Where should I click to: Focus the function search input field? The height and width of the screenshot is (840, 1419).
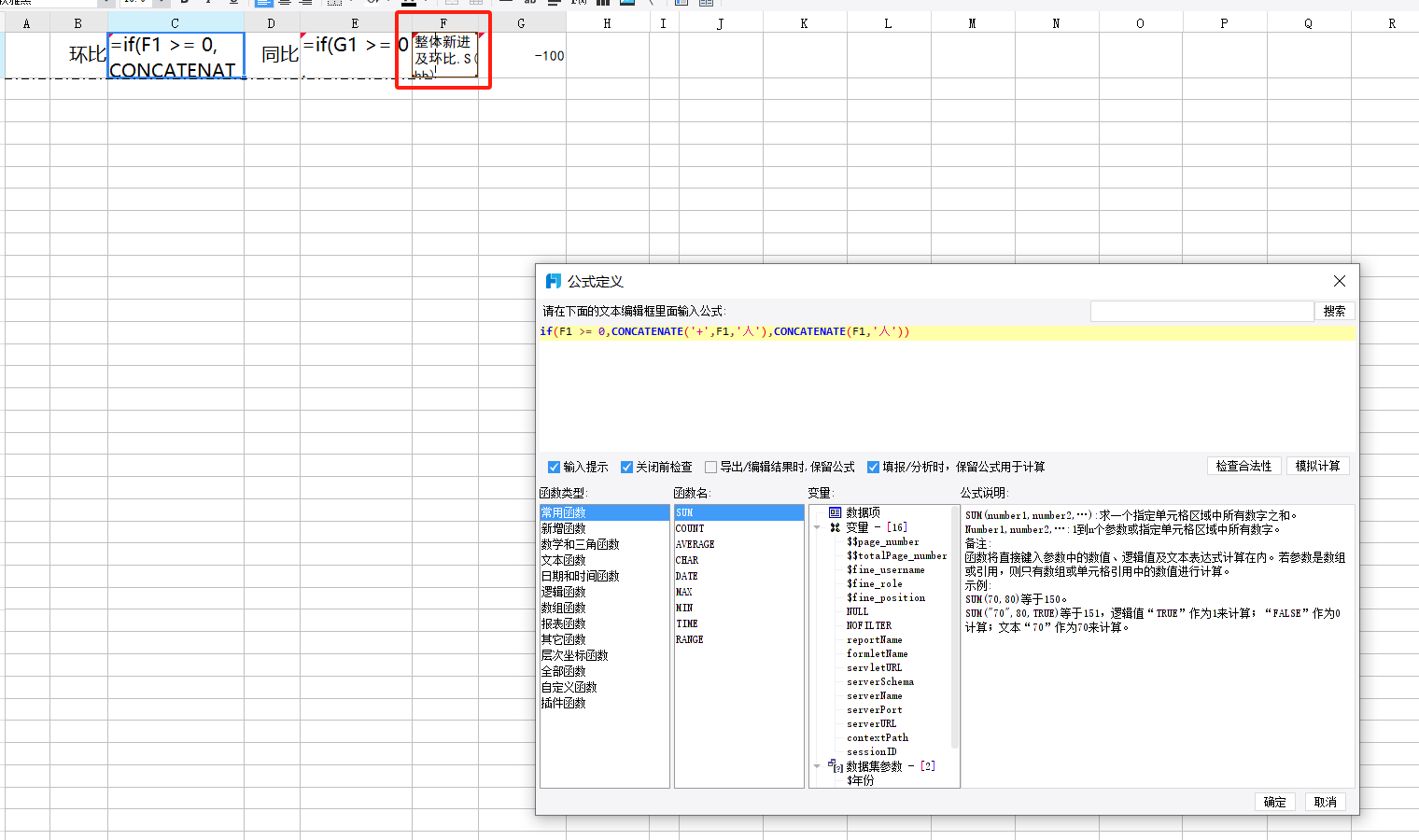[1201, 311]
